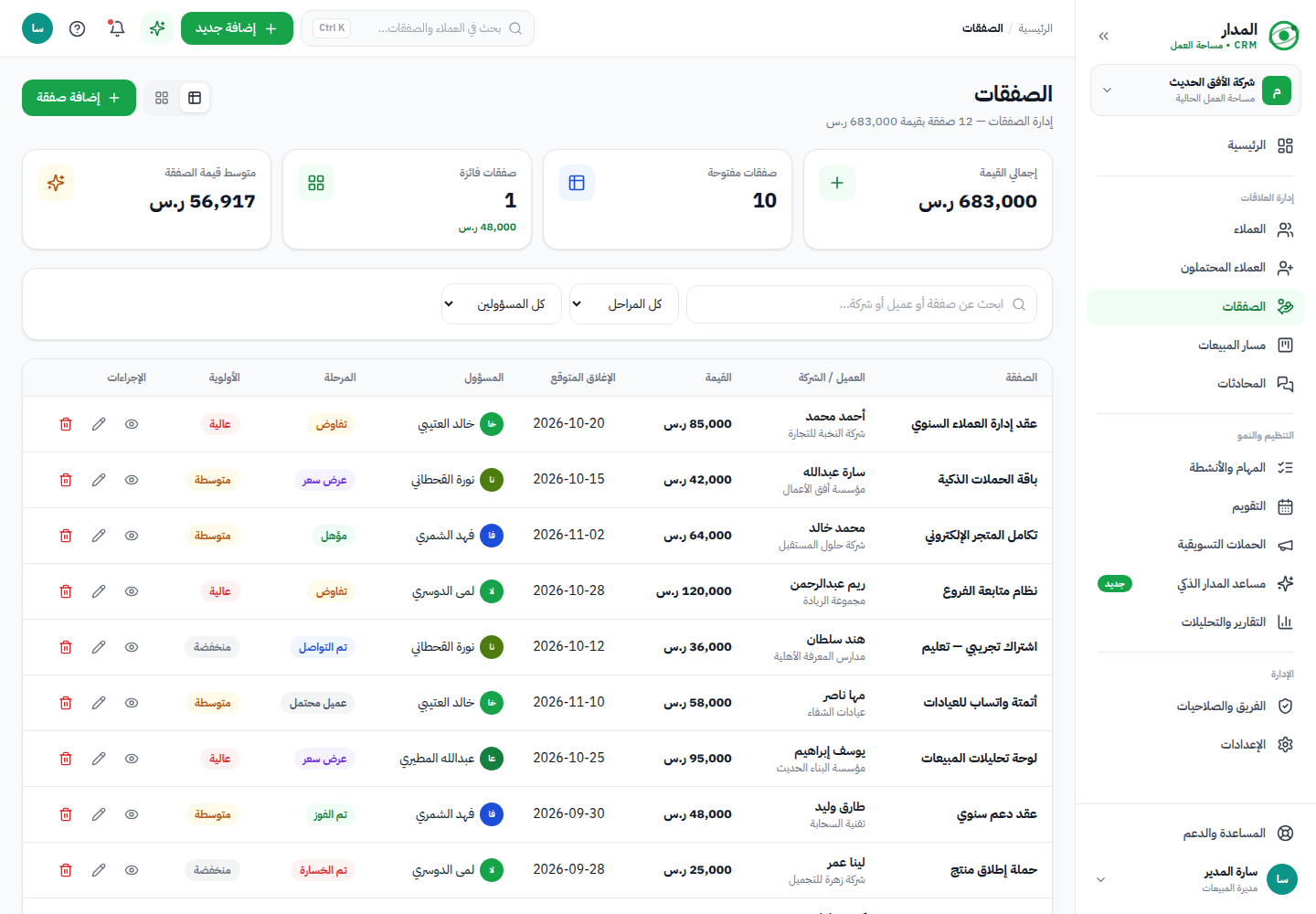Expand user menu for سارة المدير
The image size is (1316, 914).
(1195, 879)
